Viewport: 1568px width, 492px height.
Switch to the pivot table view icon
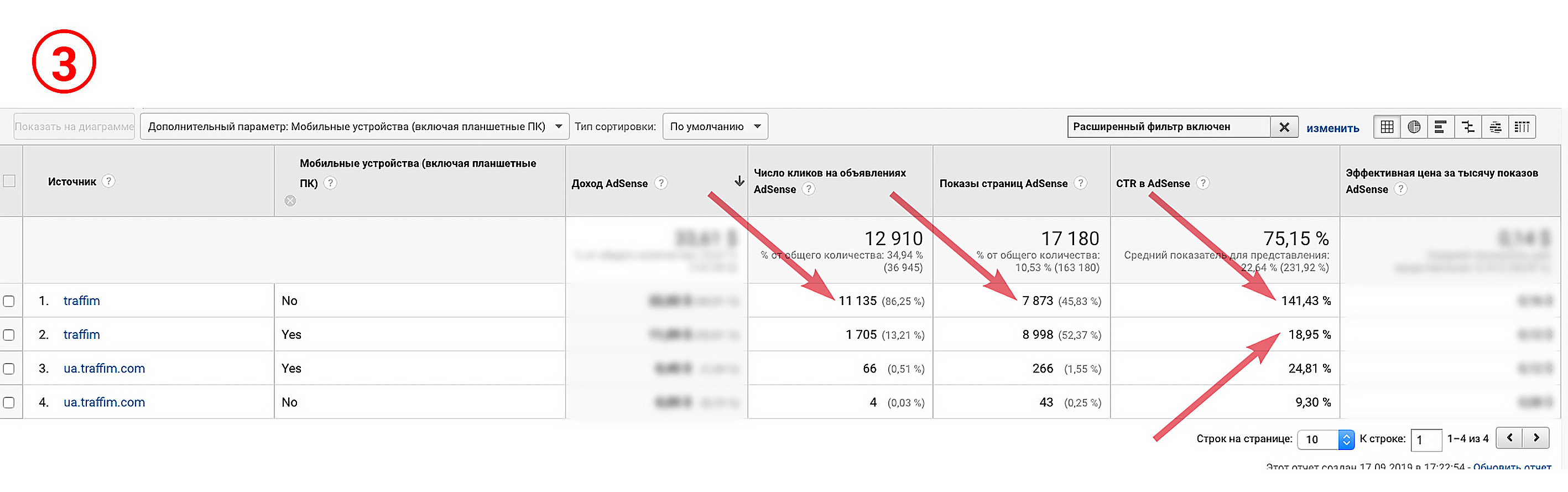point(1522,127)
